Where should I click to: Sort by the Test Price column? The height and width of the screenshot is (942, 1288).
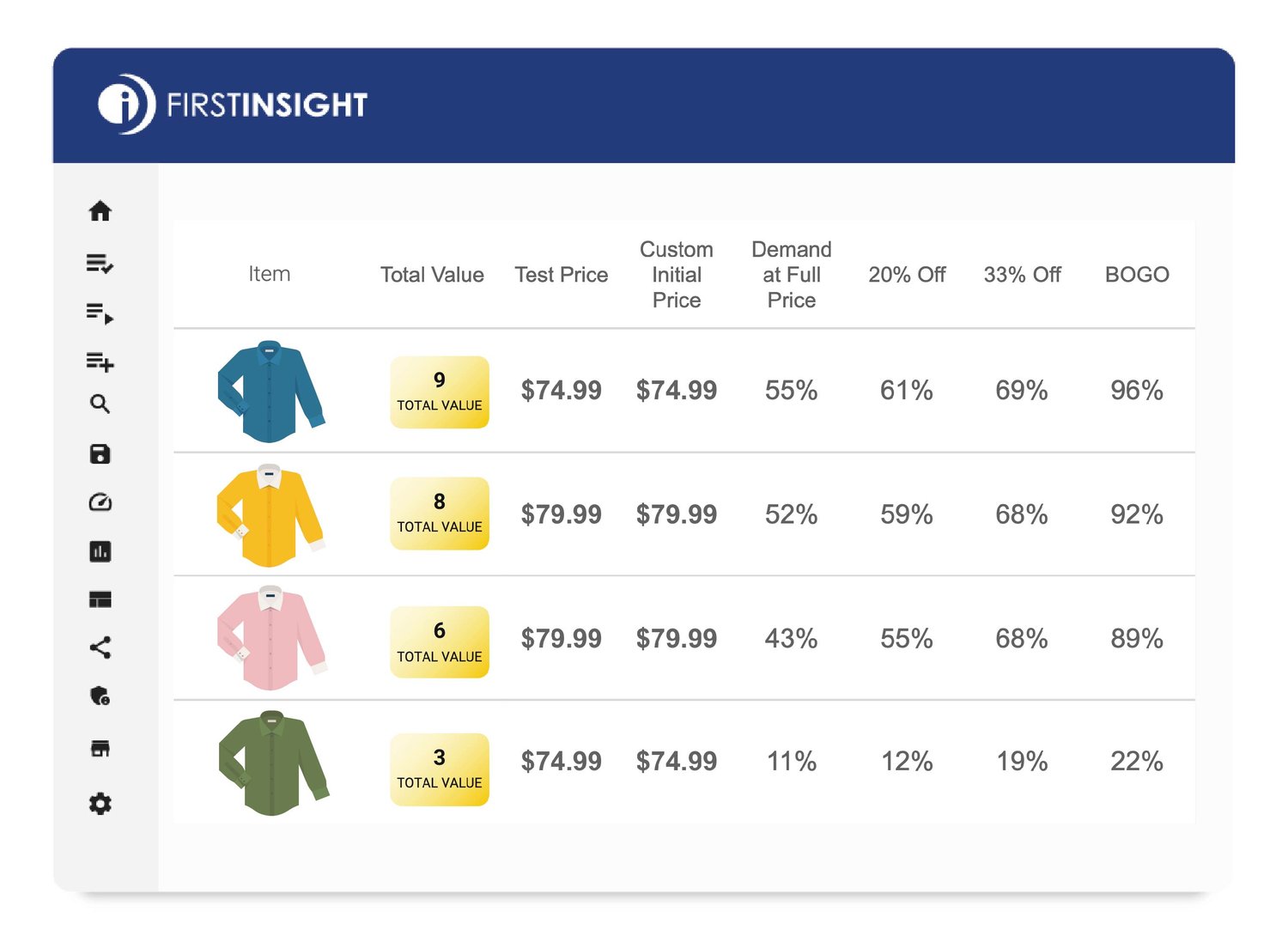(x=562, y=275)
